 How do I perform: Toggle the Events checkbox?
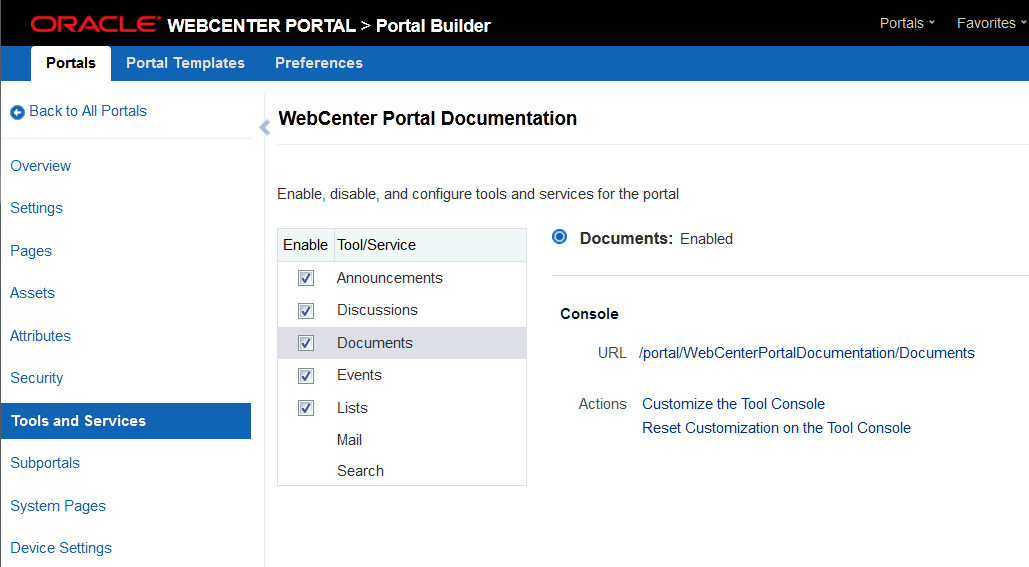[x=306, y=375]
